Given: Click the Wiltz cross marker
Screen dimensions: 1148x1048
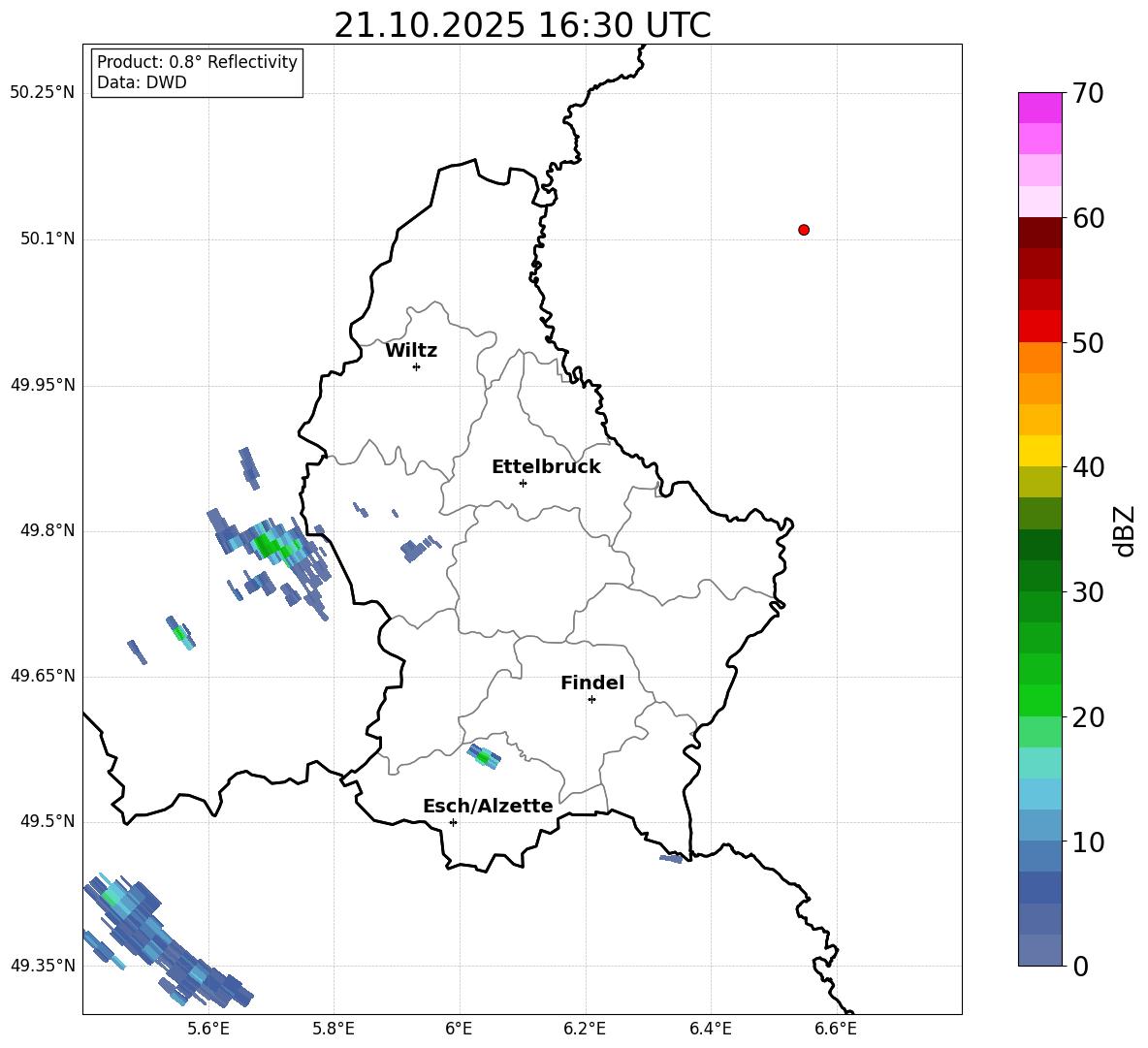Looking at the screenshot, I should pyautogui.click(x=416, y=366).
